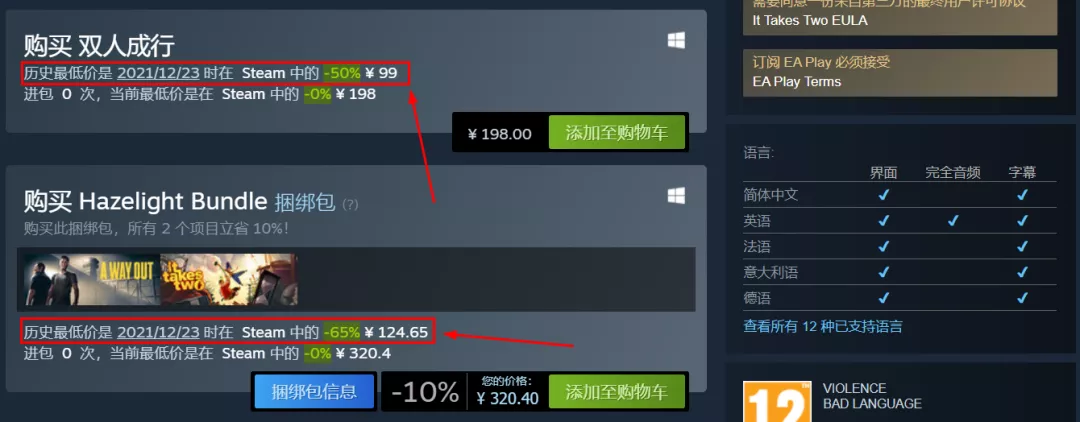Expand 查看所有 12 种已支持语言

coord(823,326)
